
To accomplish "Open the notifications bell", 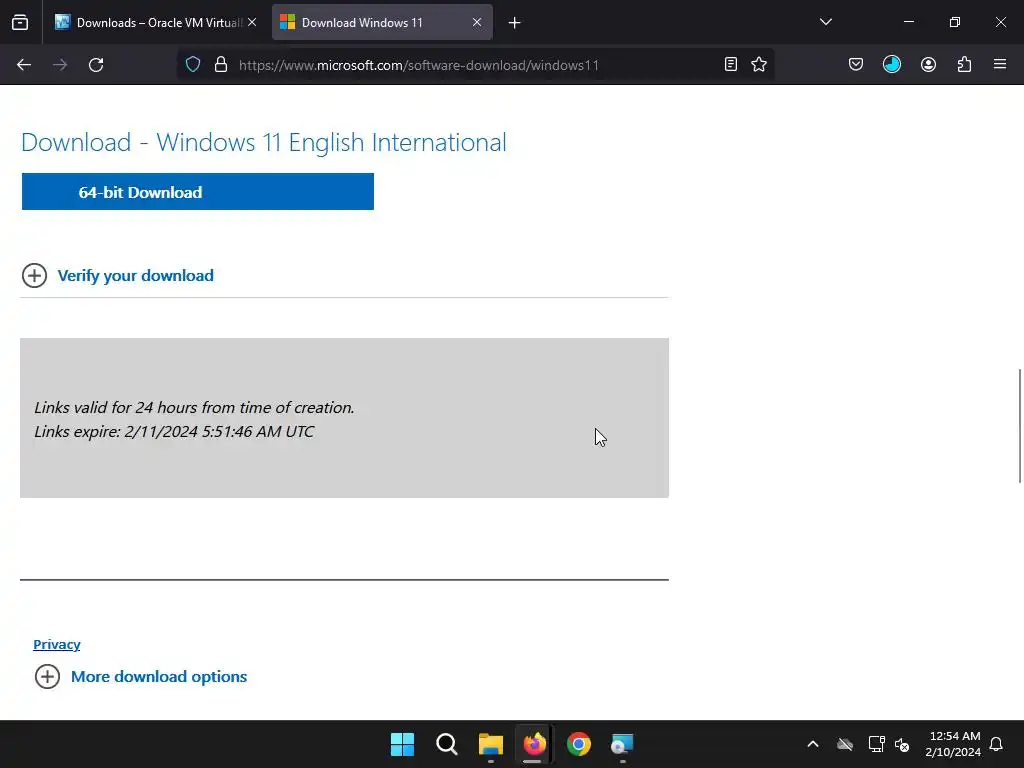I will coord(996,744).
